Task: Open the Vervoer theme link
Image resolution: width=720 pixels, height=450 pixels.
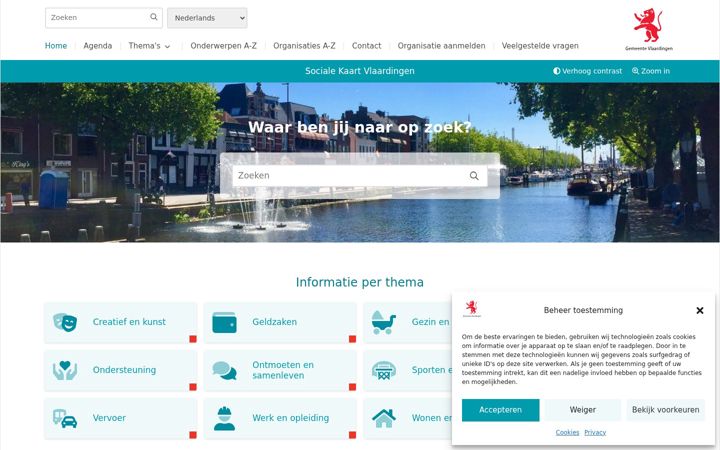Action: 121,419
